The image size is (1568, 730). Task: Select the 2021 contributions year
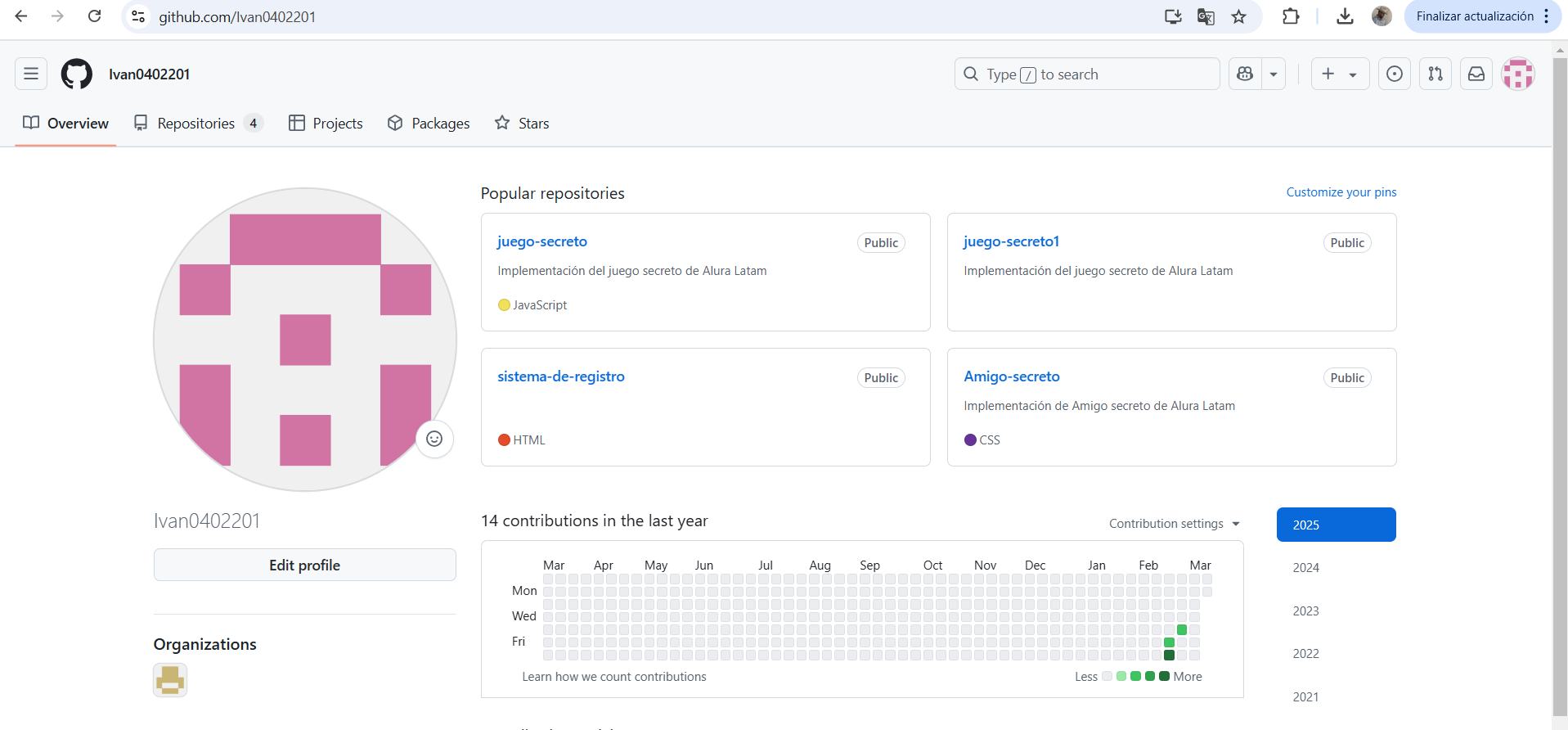click(1337, 696)
